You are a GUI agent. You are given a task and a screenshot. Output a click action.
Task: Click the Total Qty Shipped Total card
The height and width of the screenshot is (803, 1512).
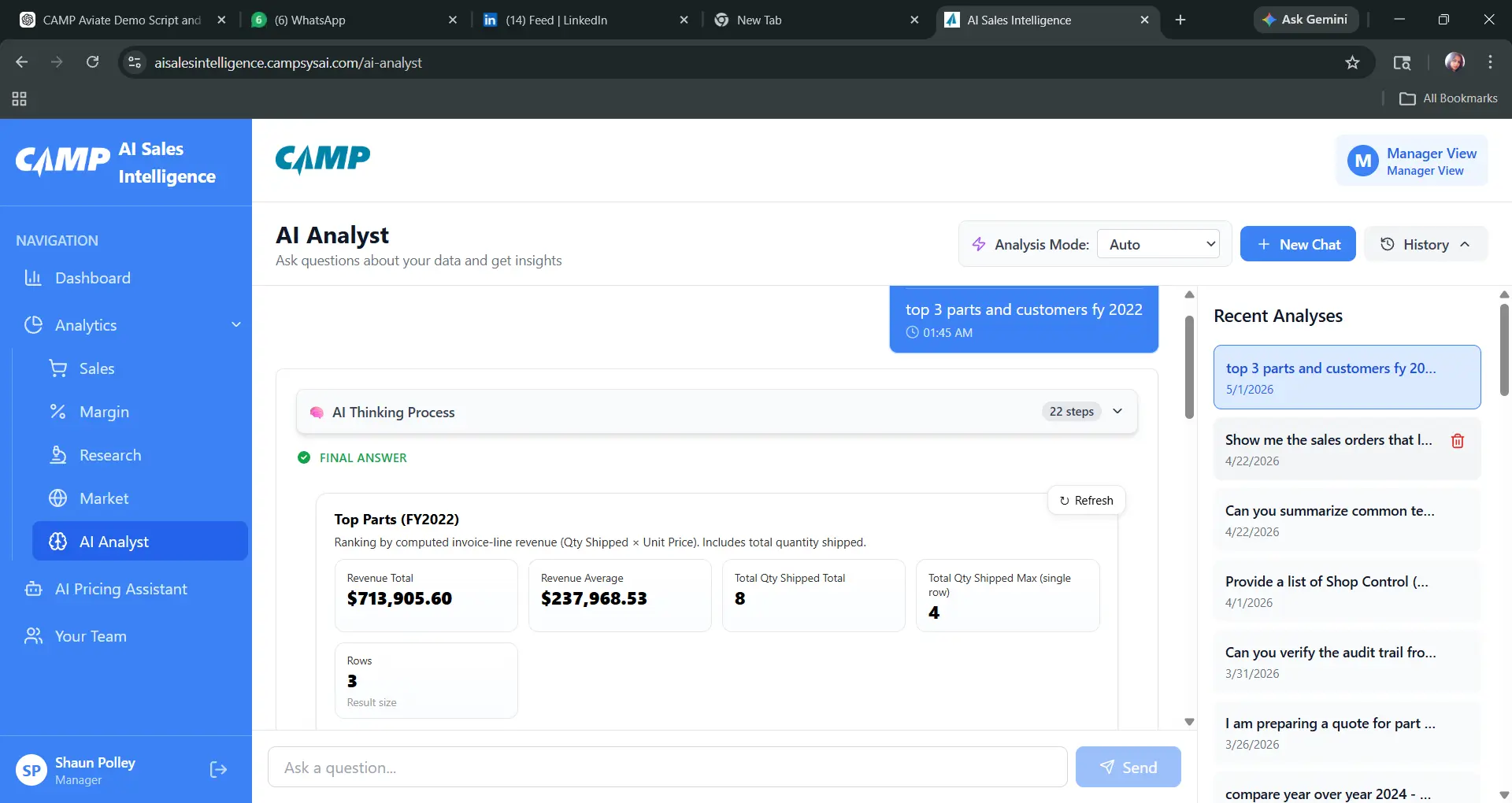click(813, 595)
